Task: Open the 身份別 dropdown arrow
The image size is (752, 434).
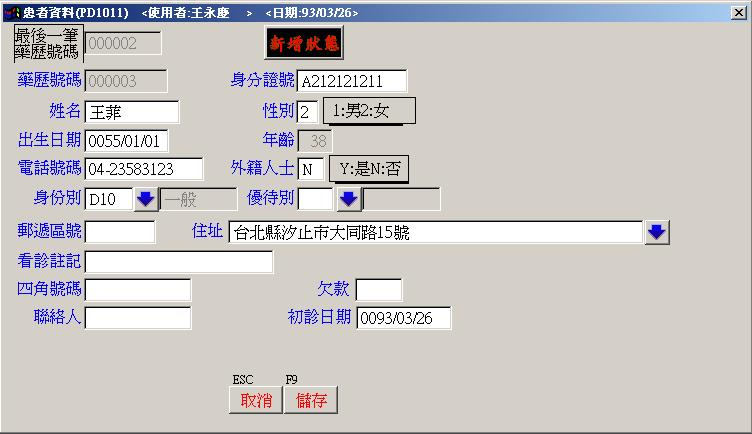Action: (146, 199)
